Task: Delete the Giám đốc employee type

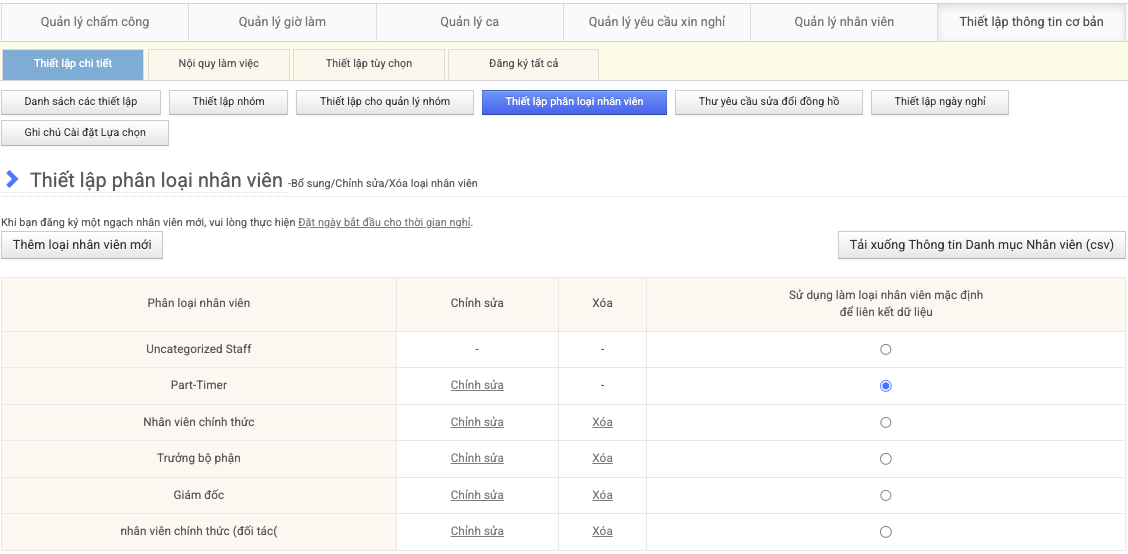Action: 602,496
